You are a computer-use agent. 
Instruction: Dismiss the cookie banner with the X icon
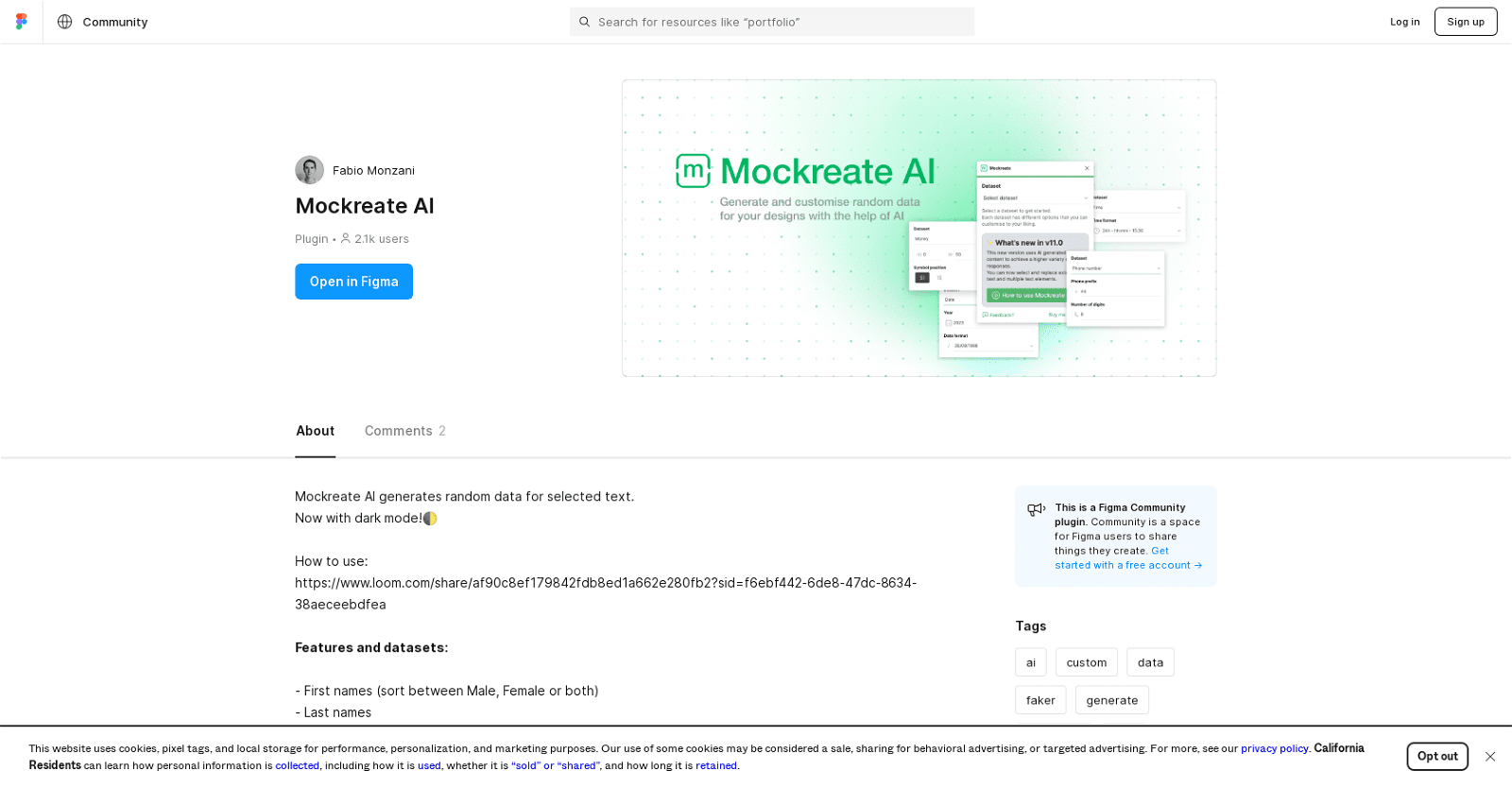point(1489,756)
